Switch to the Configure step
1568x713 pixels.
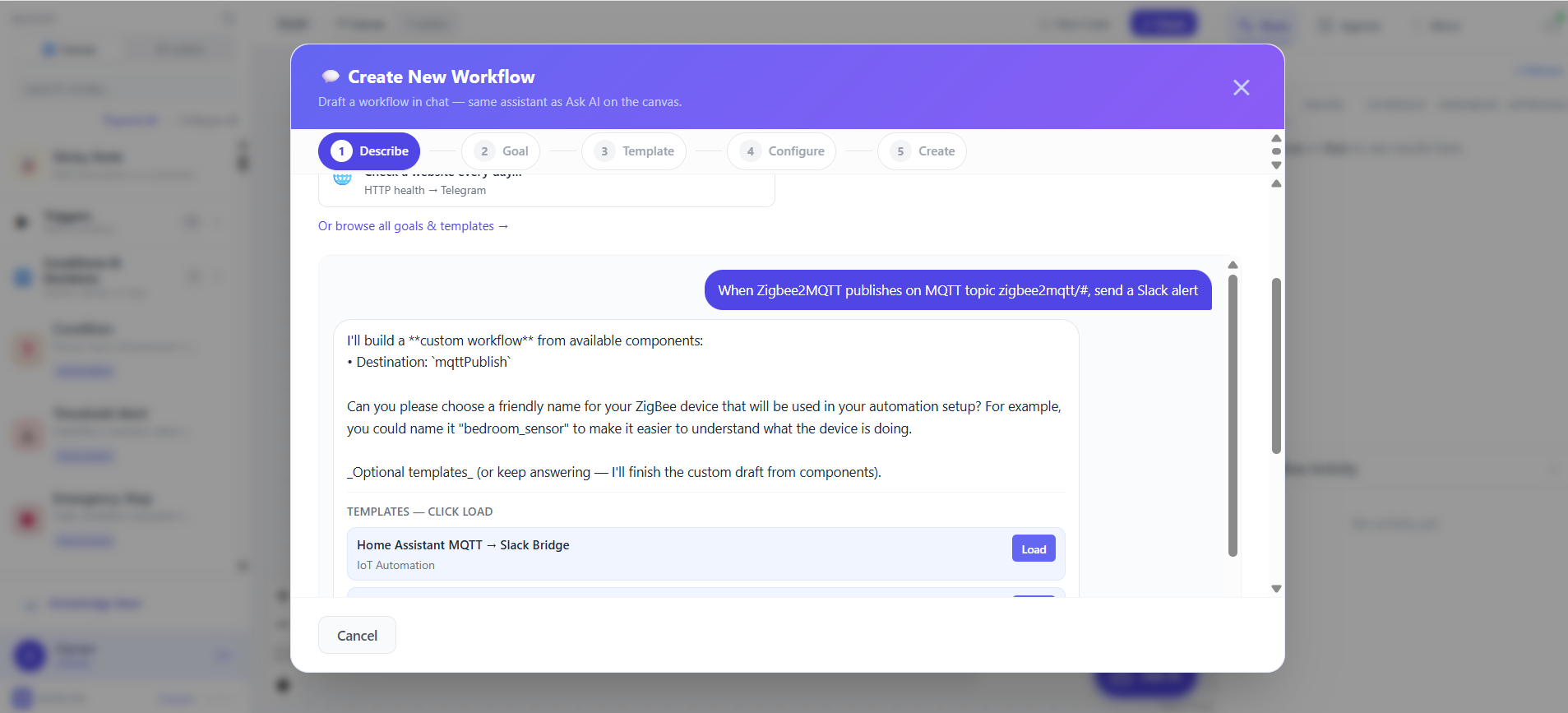(781, 151)
